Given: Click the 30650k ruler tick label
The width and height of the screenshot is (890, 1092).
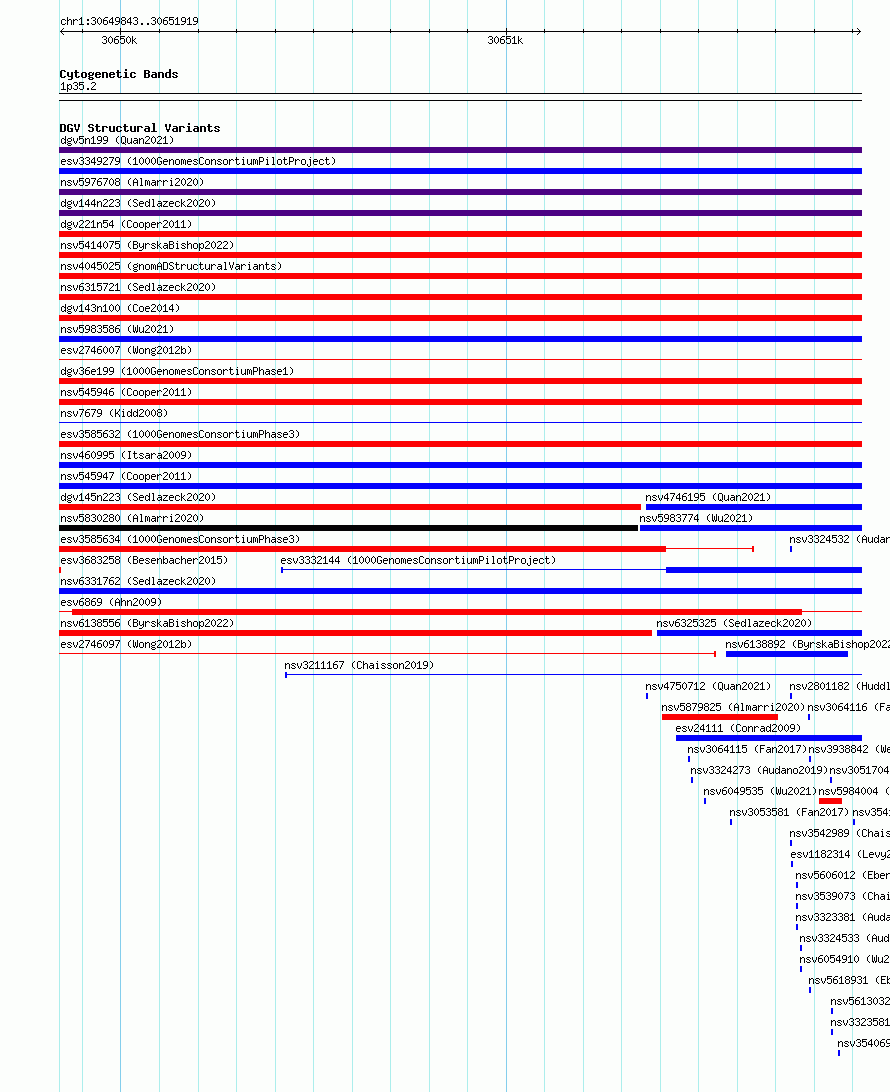Looking at the screenshot, I should coord(119,40).
